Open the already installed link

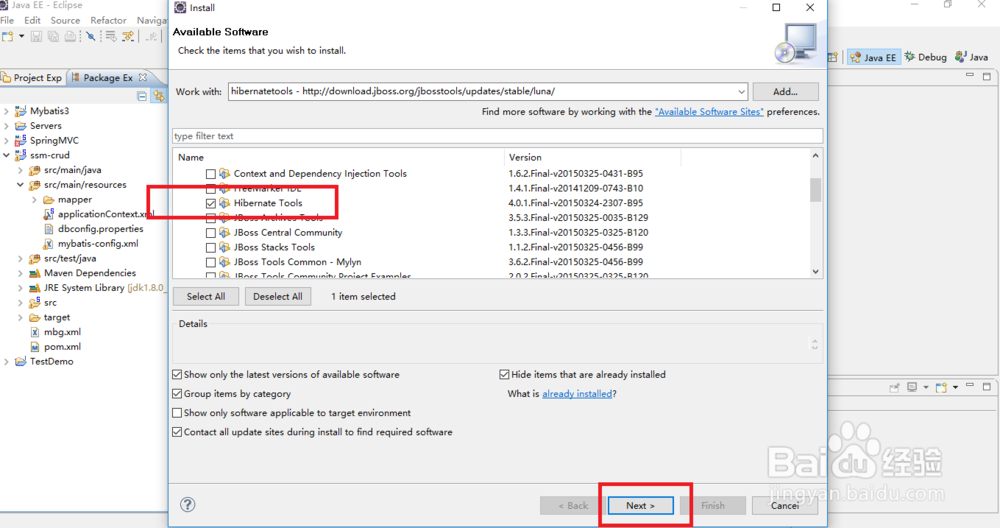[577, 394]
